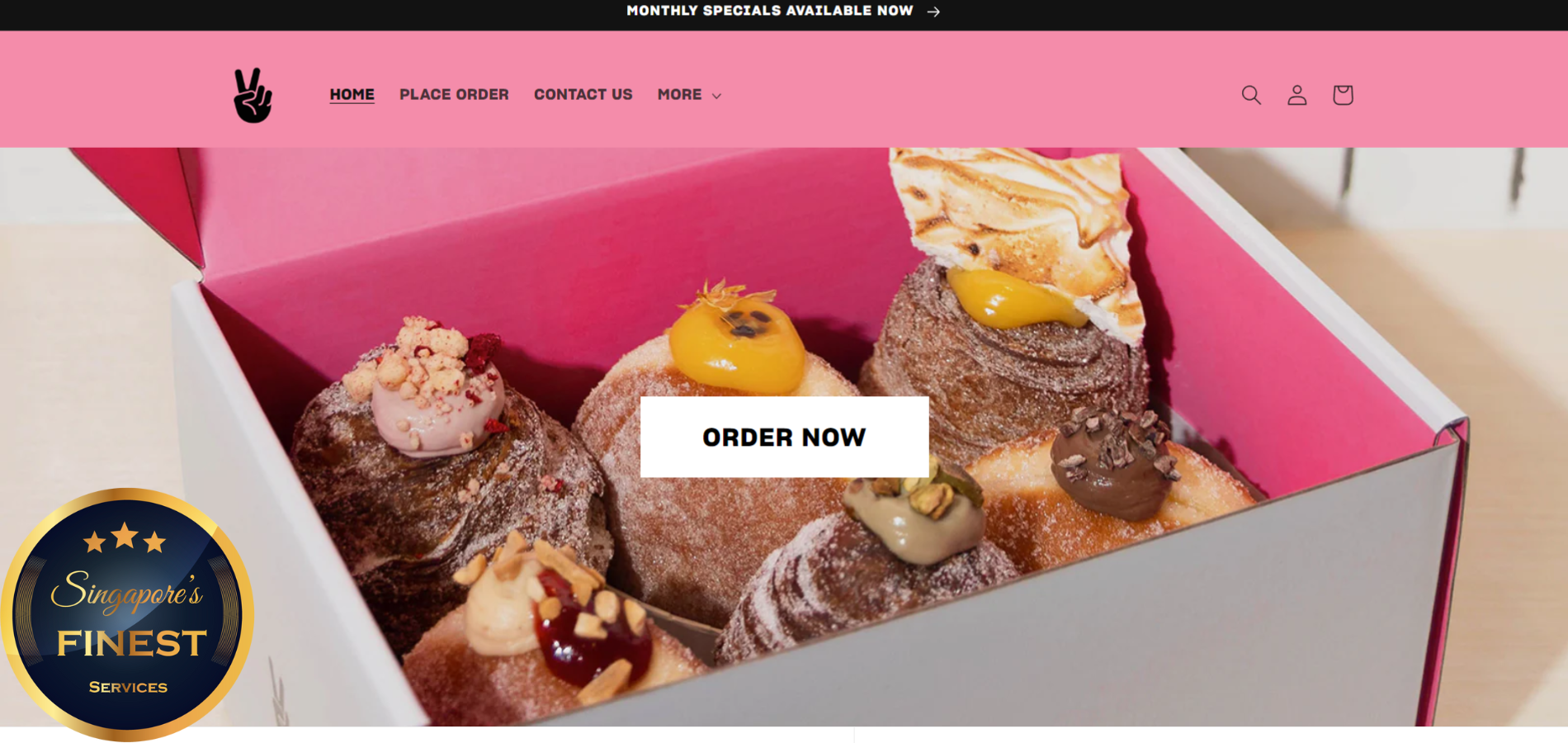This screenshot has height=743, width=1568.
Task: Follow the Monthly Specials Available Now link
Action: 769,11
